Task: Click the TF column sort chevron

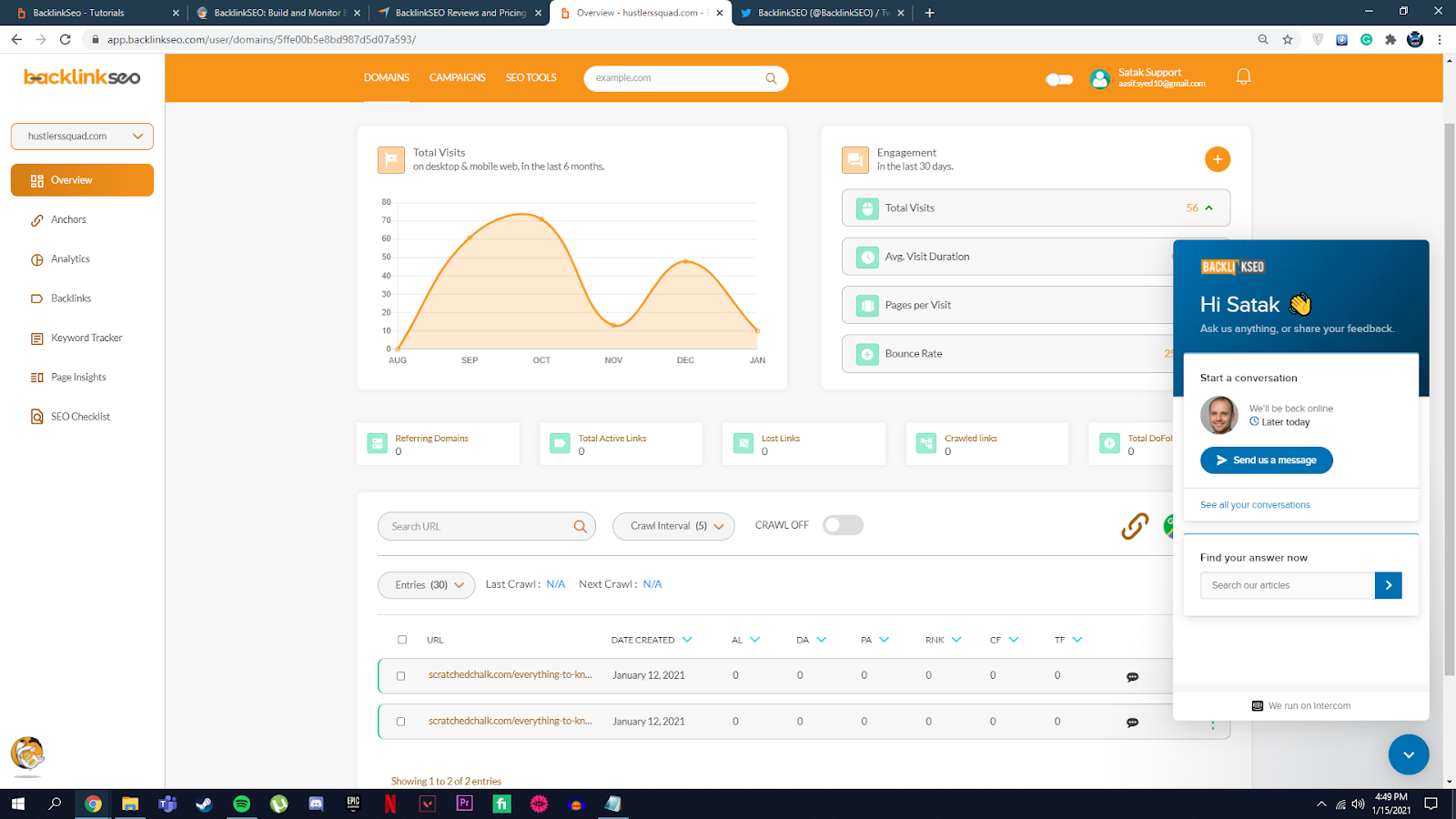Action: point(1077,640)
